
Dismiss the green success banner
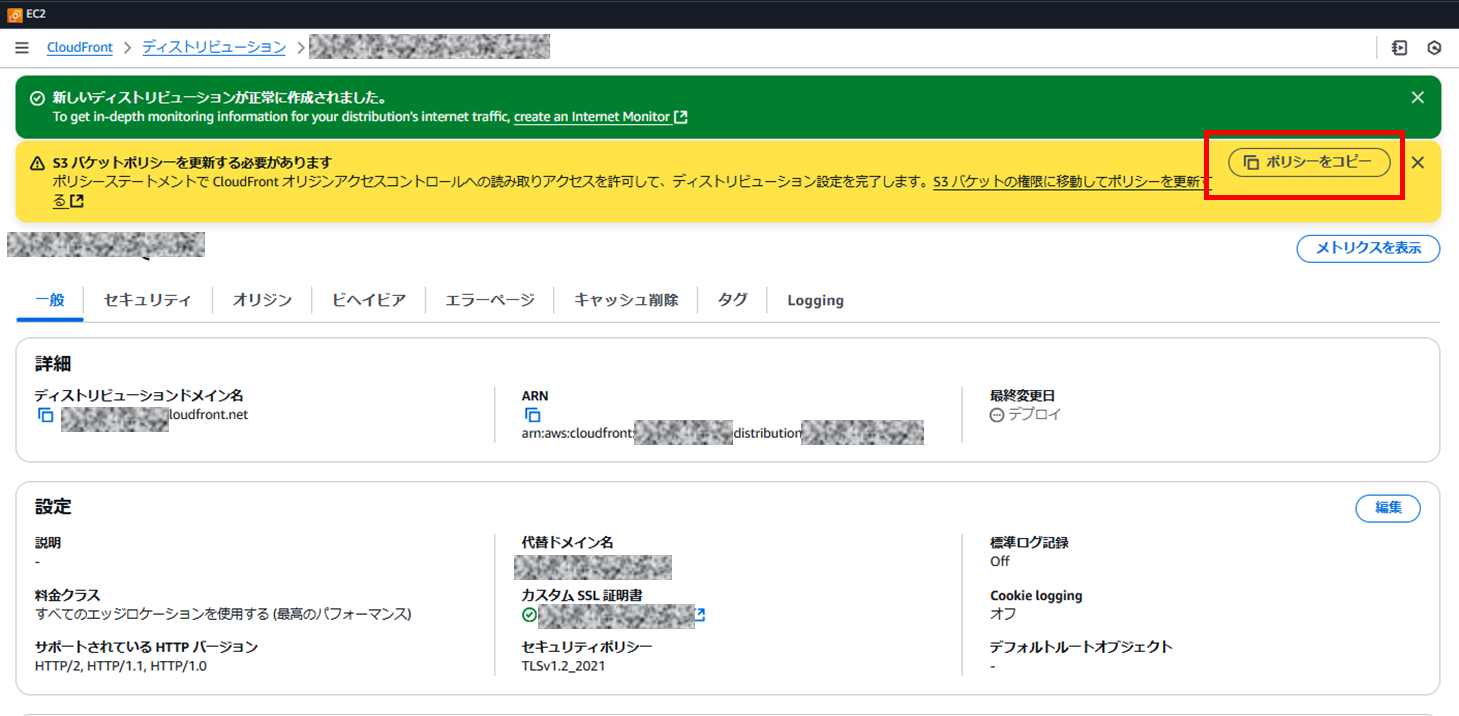click(x=1417, y=97)
